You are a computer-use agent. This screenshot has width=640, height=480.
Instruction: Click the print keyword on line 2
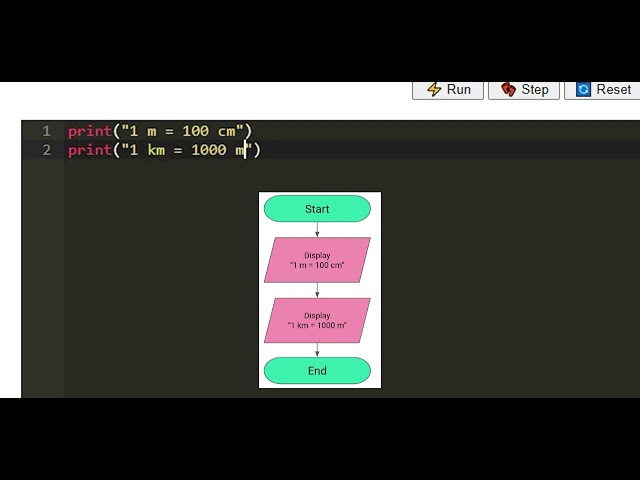click(x=90, y=151)
